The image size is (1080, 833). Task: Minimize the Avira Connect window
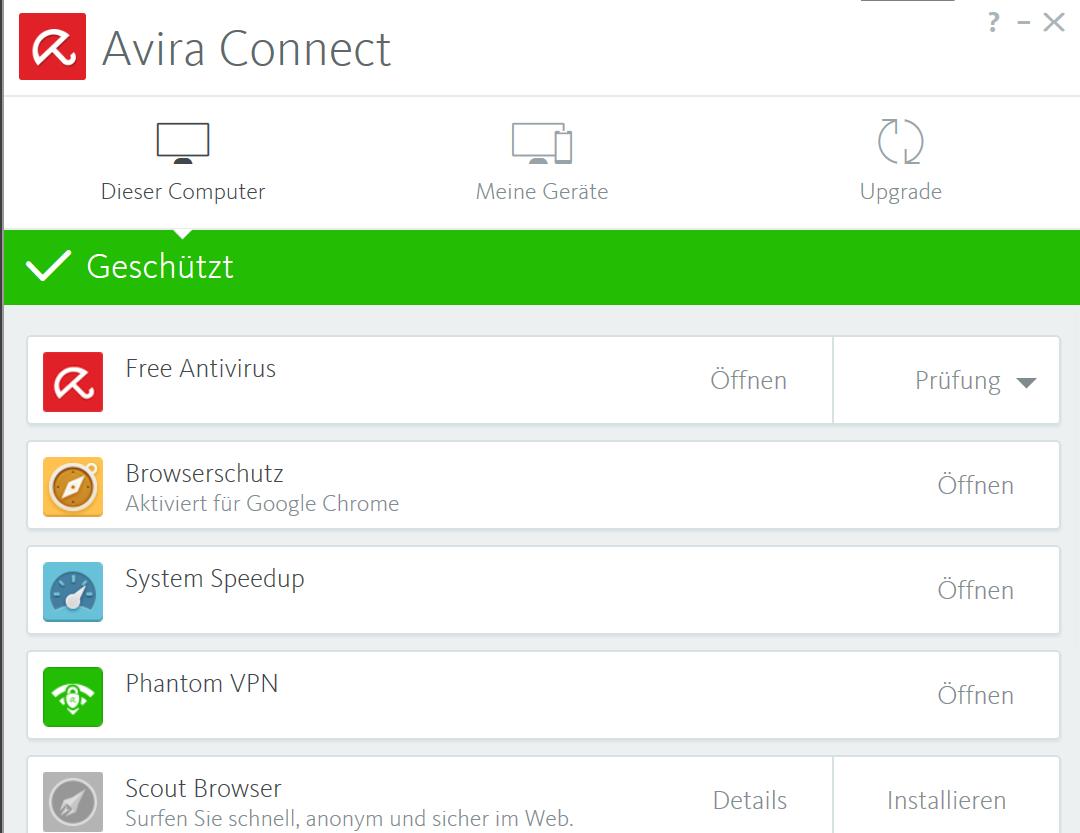click(1024, 23)
